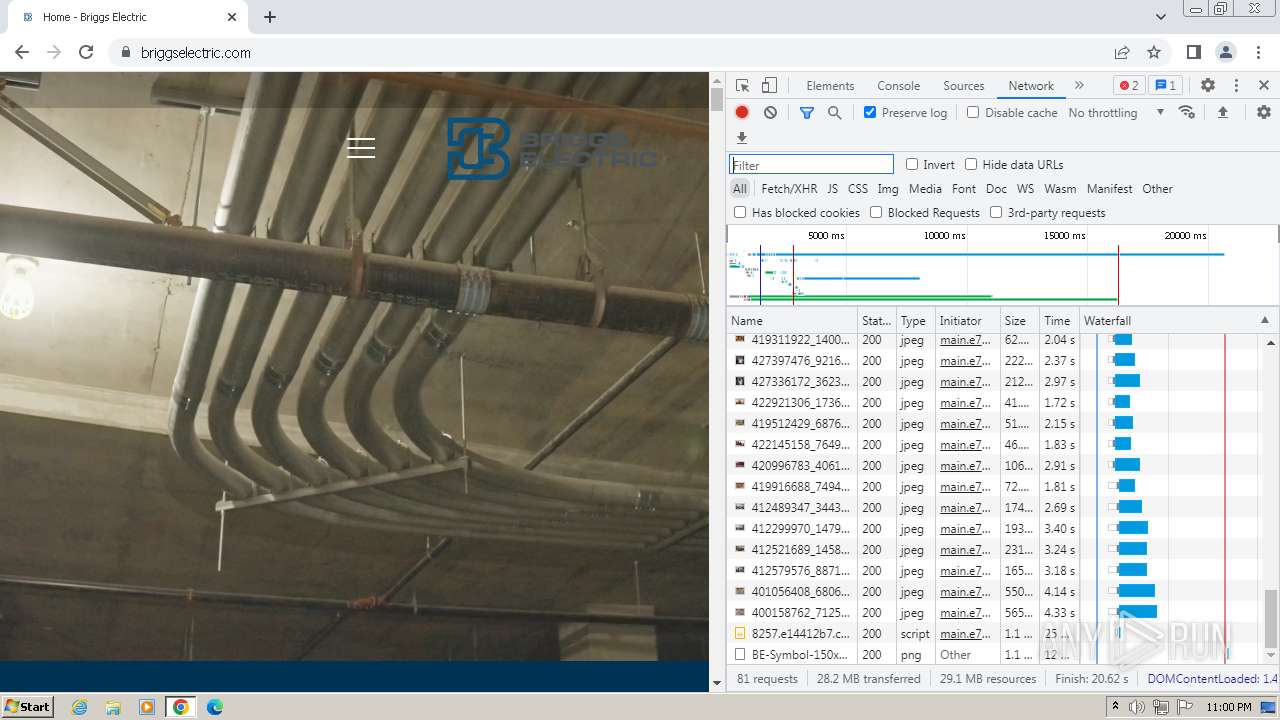This screenshot has width=1280, height=720.
Task: Open the Chrome tab search dropdown
Action: coord(1161,17)
